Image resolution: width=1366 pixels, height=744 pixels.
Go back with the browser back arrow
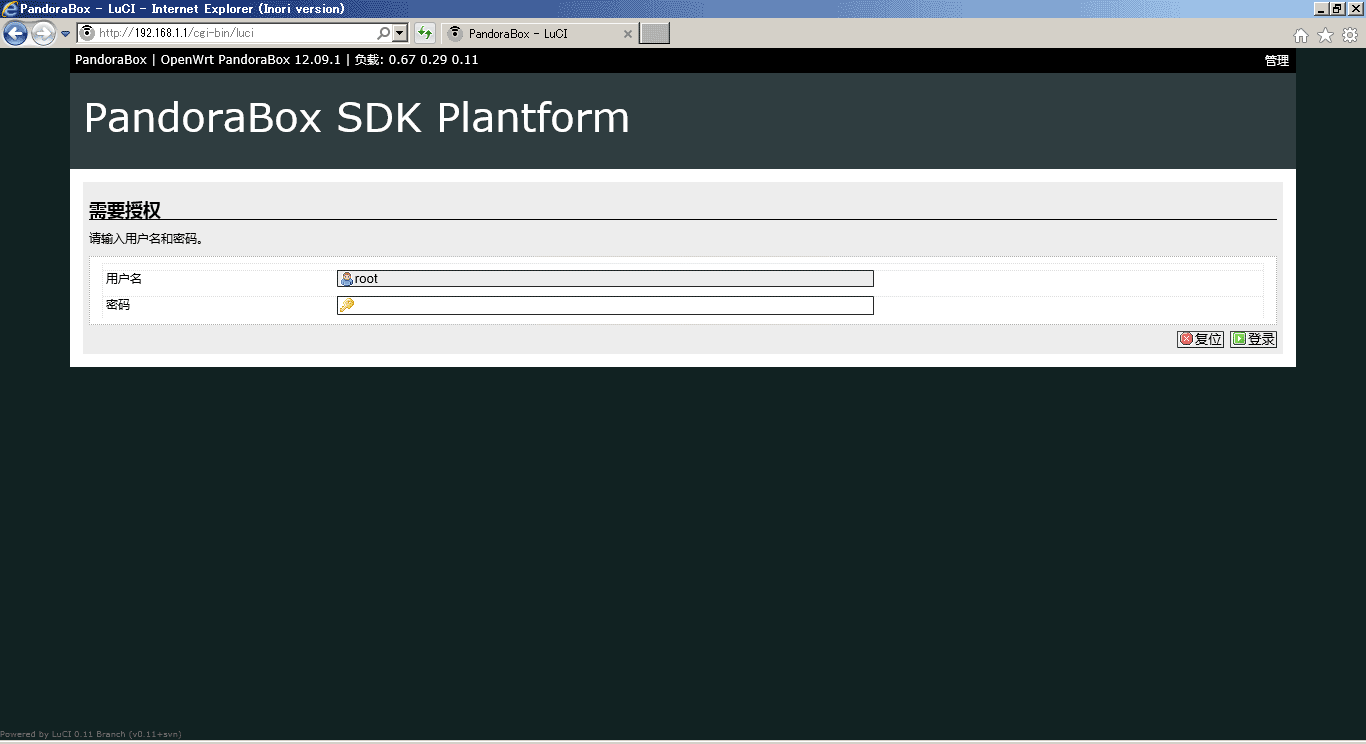tap(15, 34)
